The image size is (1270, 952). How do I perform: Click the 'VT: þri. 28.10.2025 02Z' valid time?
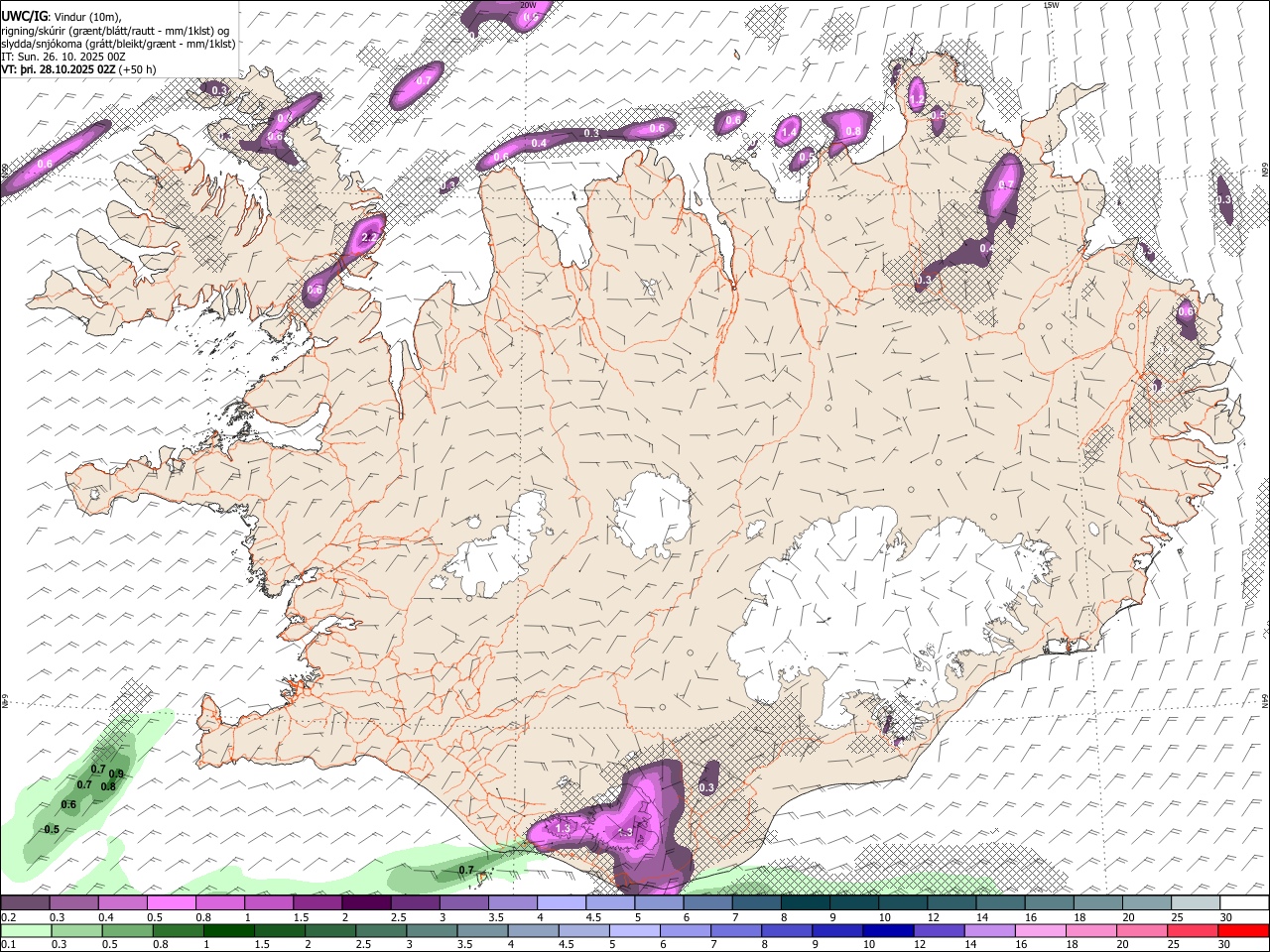pyautogui.click(x=59, y=69)
